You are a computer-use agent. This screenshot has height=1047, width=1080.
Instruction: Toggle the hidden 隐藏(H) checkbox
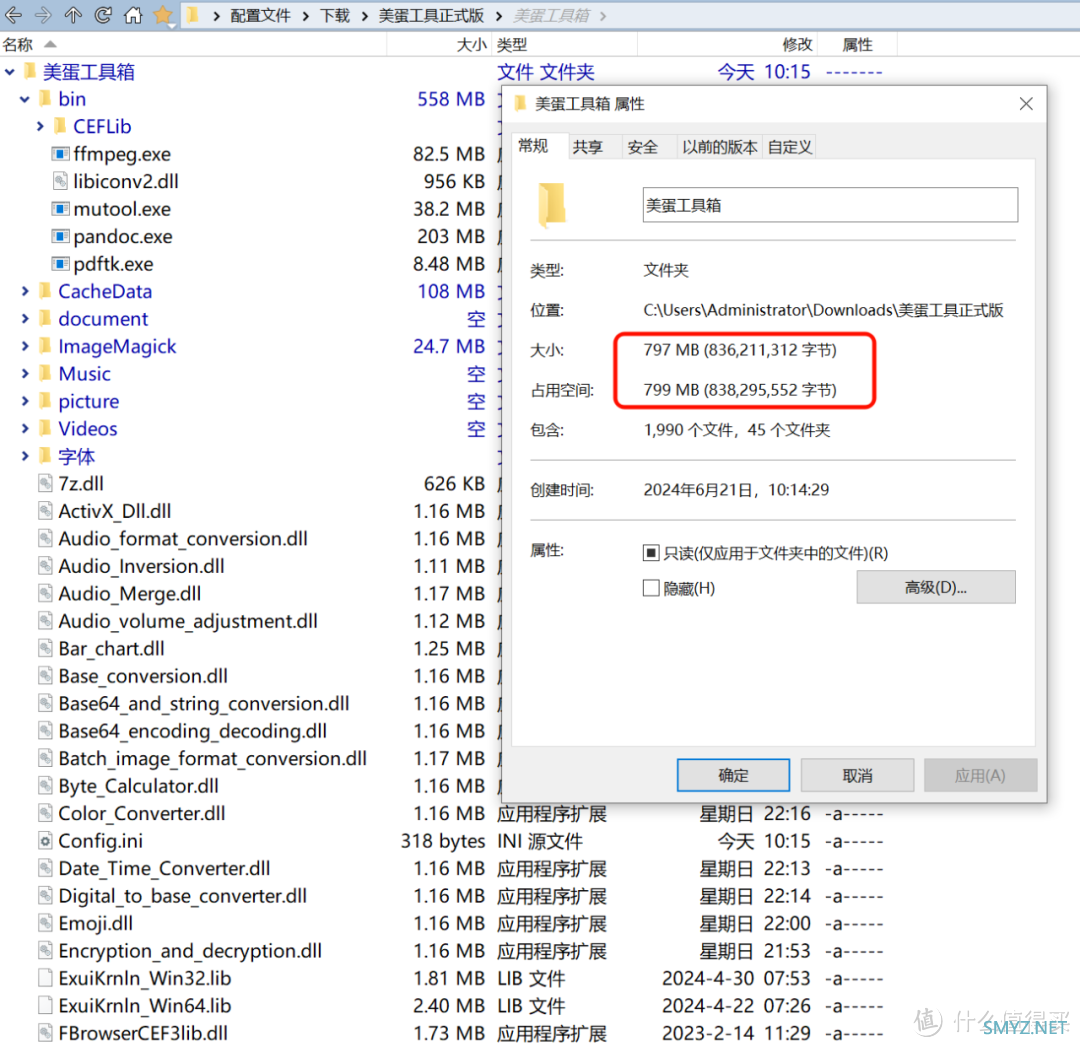point(650,588)
